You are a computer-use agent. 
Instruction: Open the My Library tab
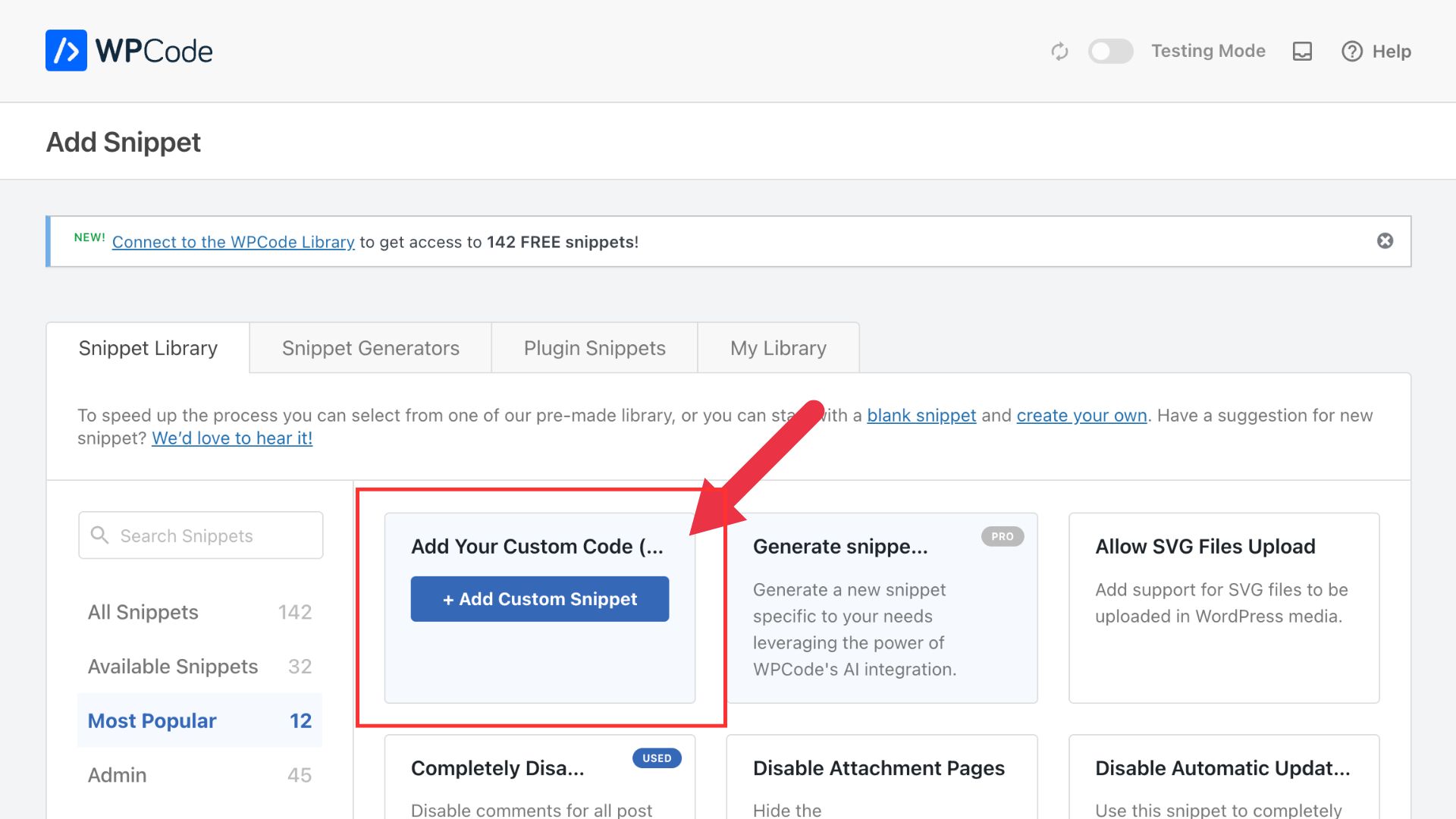778,348
